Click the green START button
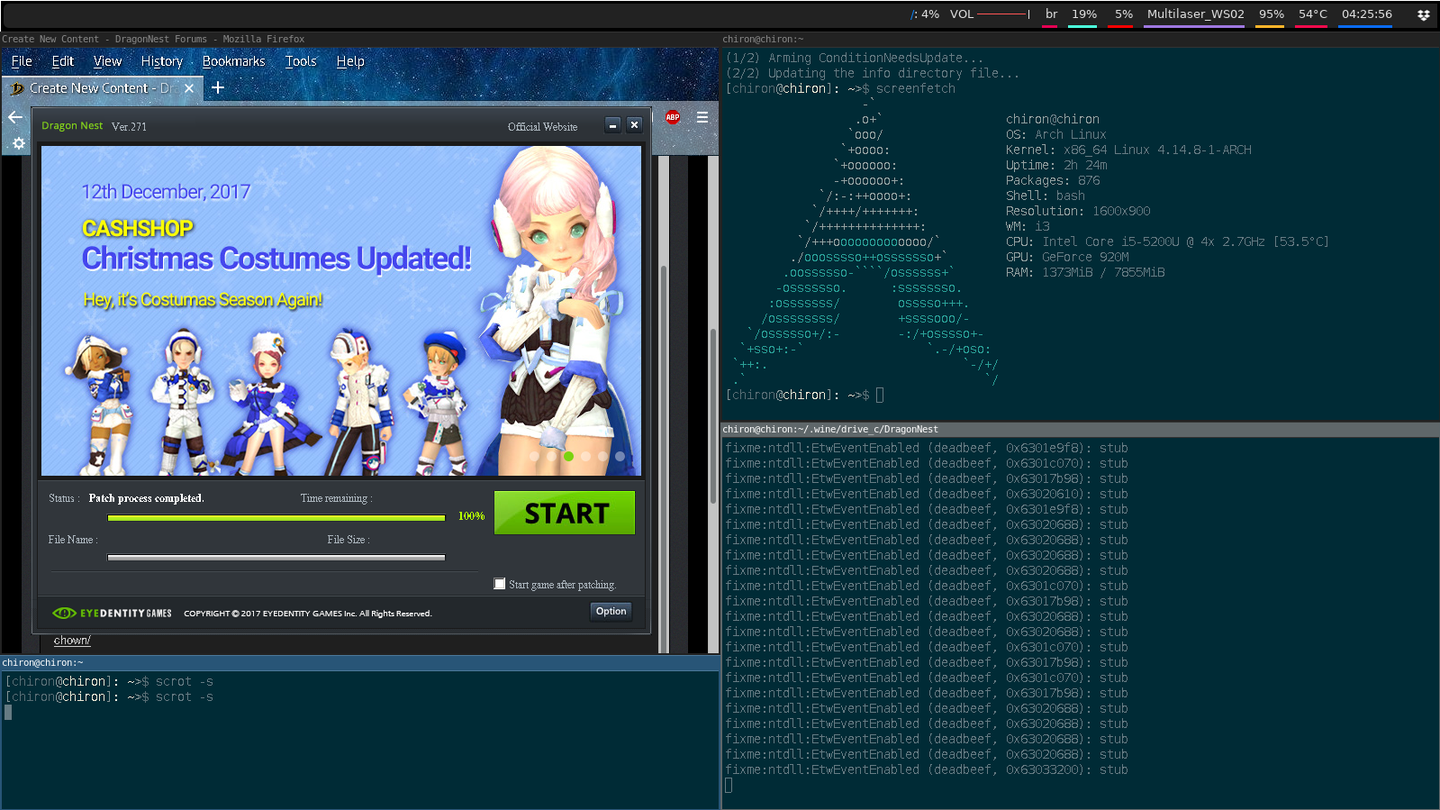 click(x=565, y=513)
